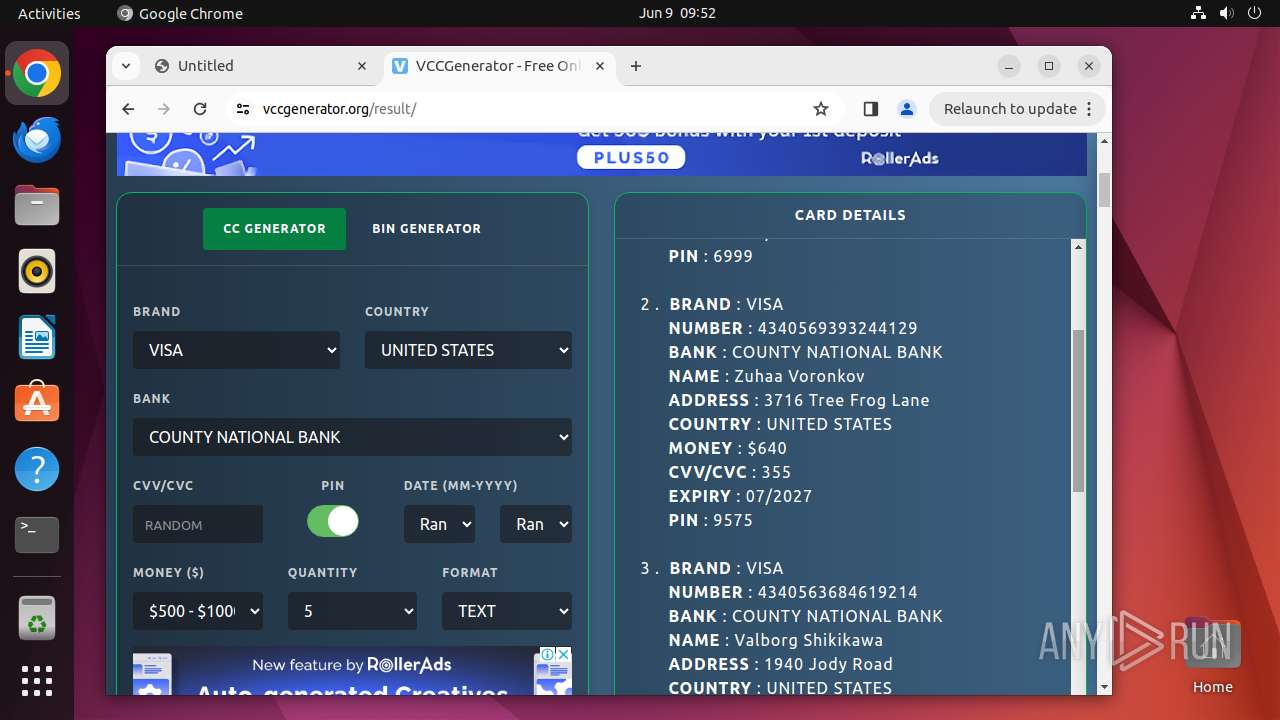Open Chrome side panel icon

870,109
